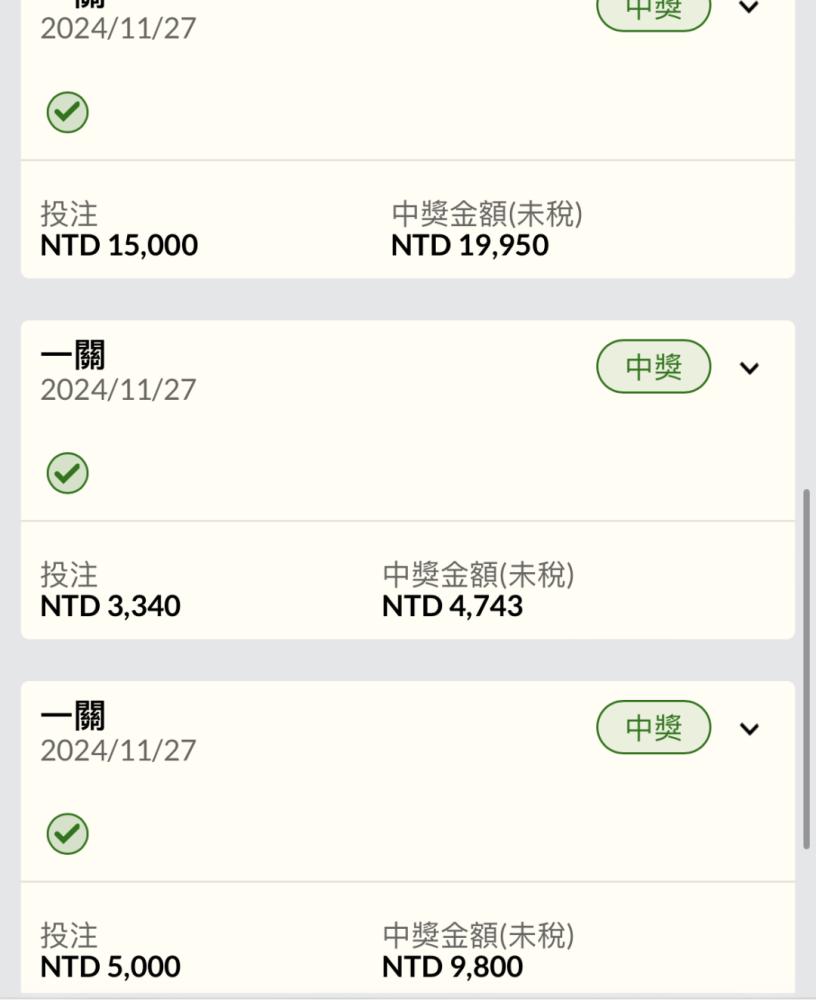Select 一關 title of NTD 3,340 bet
This screenshot has width=816, height=1000.
(x=73, y=355)
